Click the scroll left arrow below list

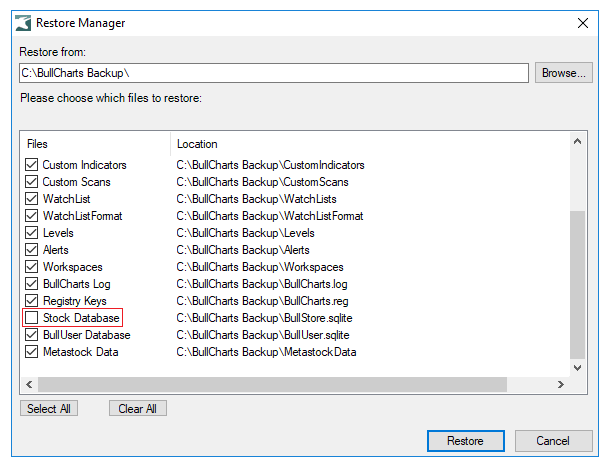click(x=29, y=384)
